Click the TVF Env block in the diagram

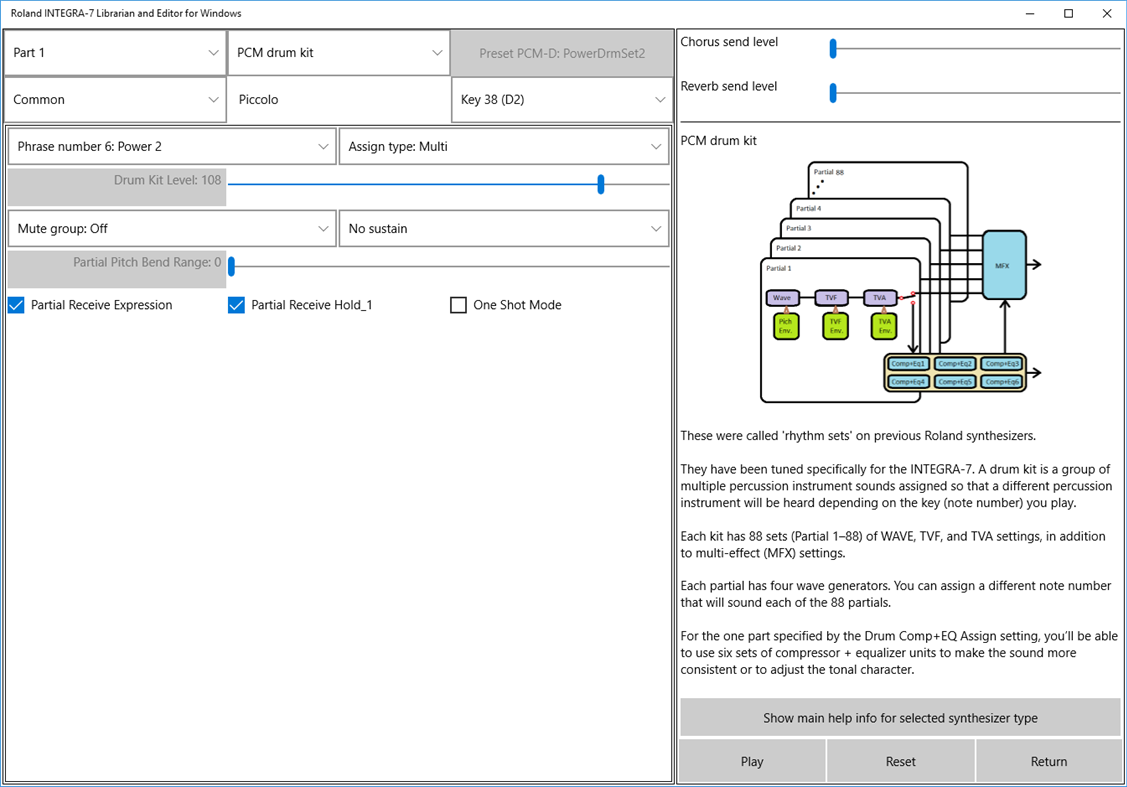point(835,325)
